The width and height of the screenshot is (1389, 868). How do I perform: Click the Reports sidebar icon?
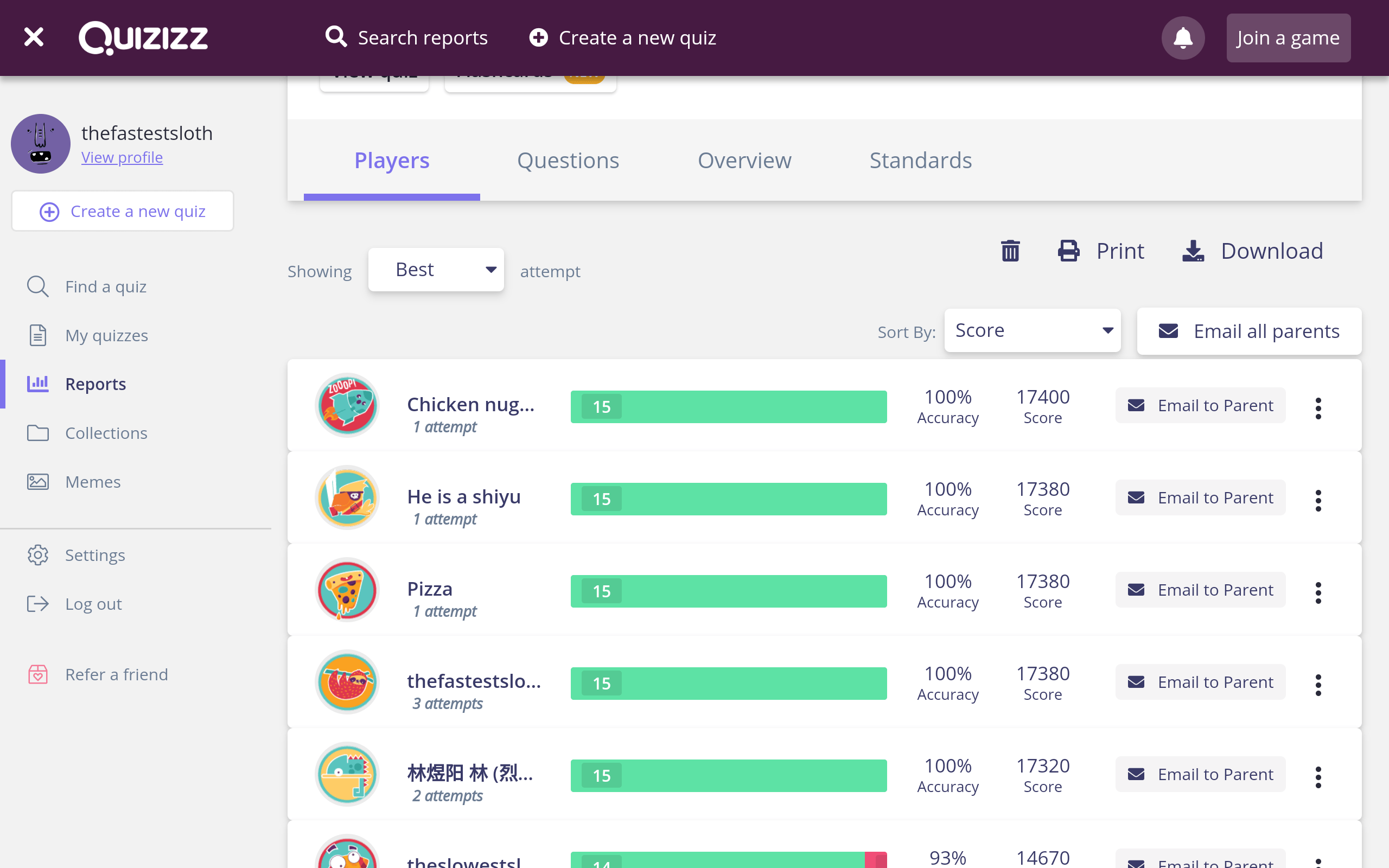click(38, 383)
